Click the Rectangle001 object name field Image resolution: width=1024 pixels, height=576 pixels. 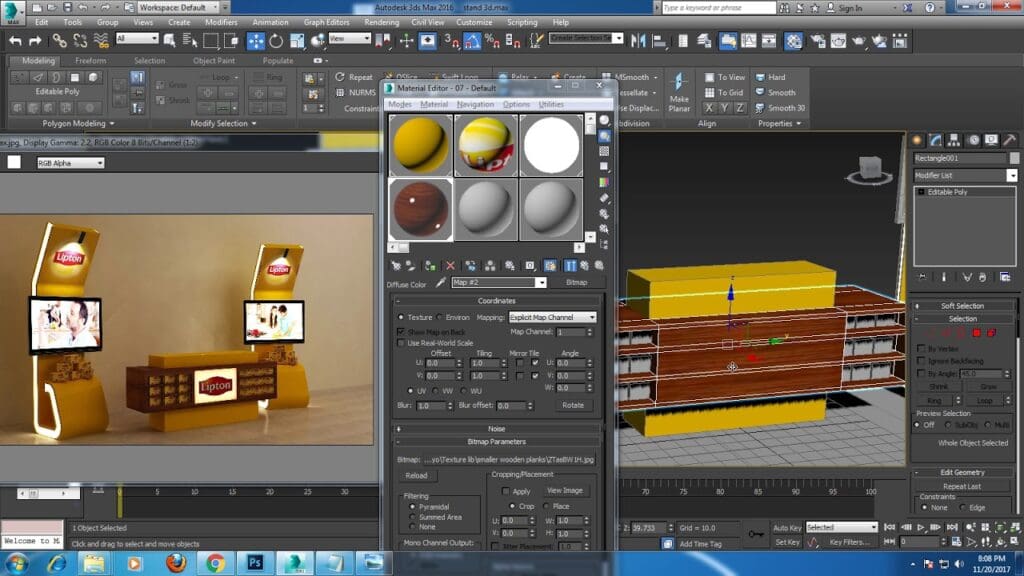(x=960, y=158)
